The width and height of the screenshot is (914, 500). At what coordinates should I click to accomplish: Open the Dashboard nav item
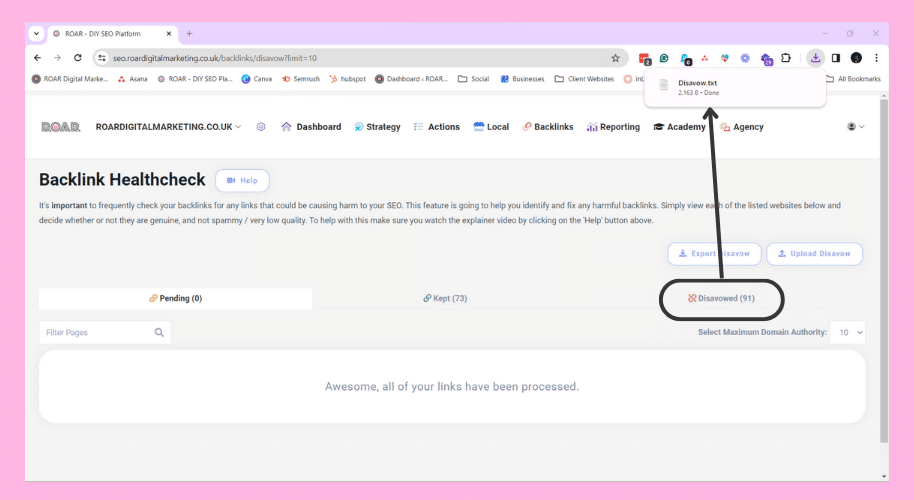(x=311, y=127)
